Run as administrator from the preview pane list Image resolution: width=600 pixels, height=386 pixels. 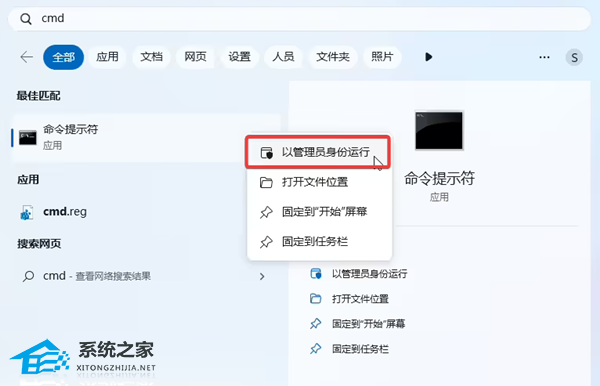369,274
